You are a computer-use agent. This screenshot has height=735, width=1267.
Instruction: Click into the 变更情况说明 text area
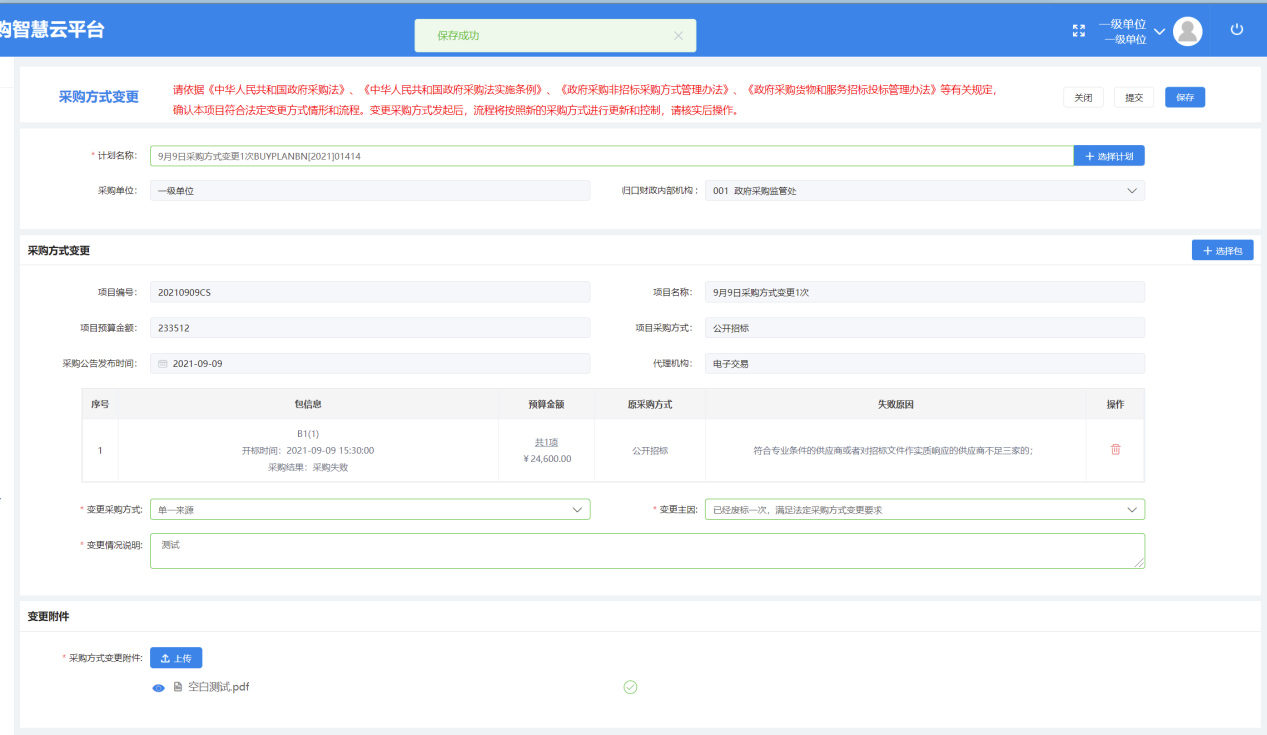tap(647, 551)
